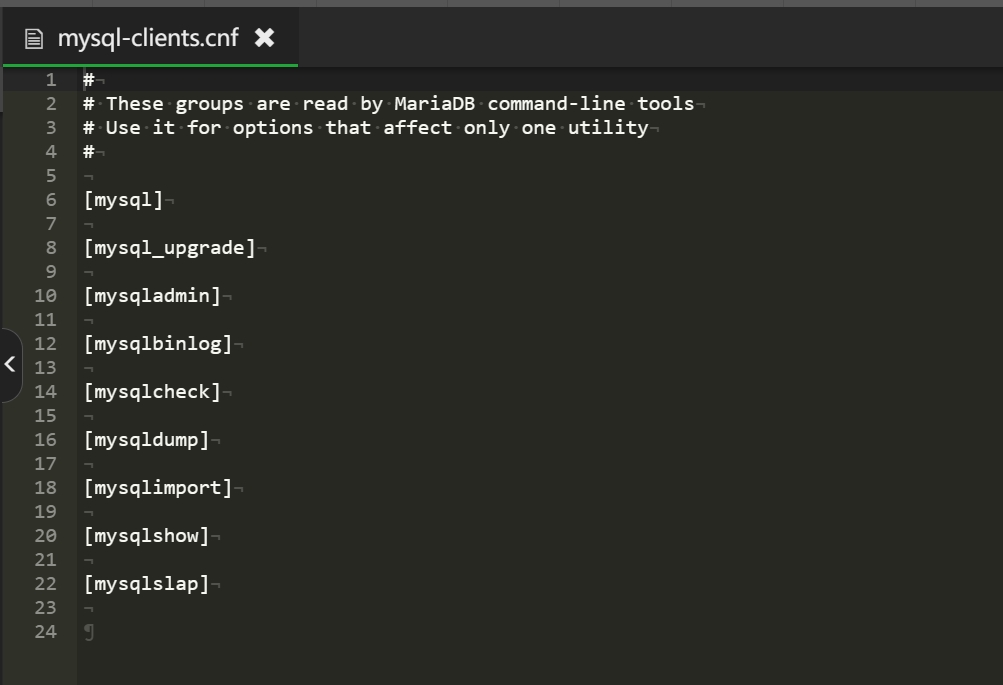This screenshot has height=685, width=1003.
Task: Click the [mysqlbinlog] section text
Action: coord(158,343)
